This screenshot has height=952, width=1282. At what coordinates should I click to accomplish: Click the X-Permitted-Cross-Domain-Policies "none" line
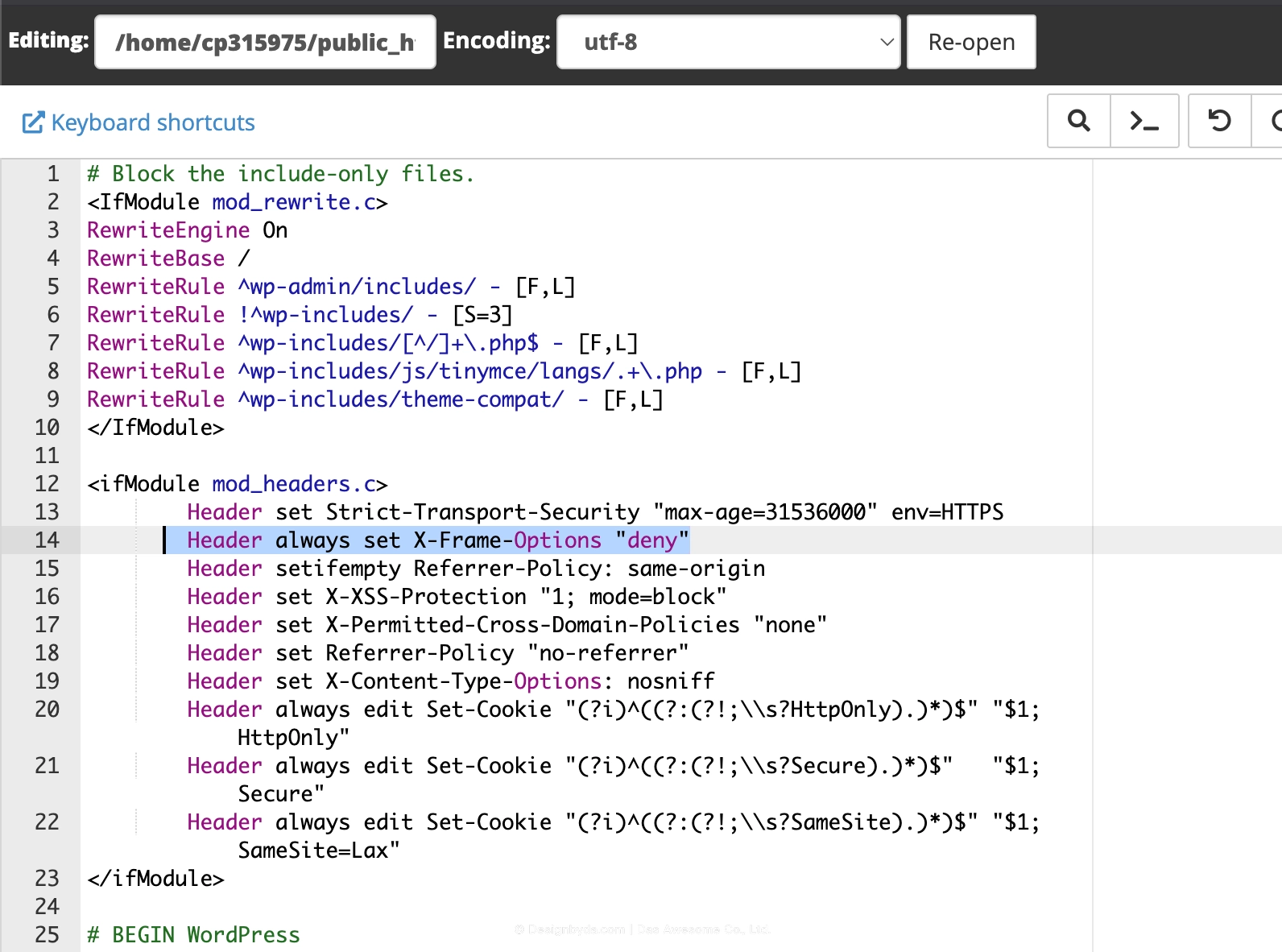(507, 625)
